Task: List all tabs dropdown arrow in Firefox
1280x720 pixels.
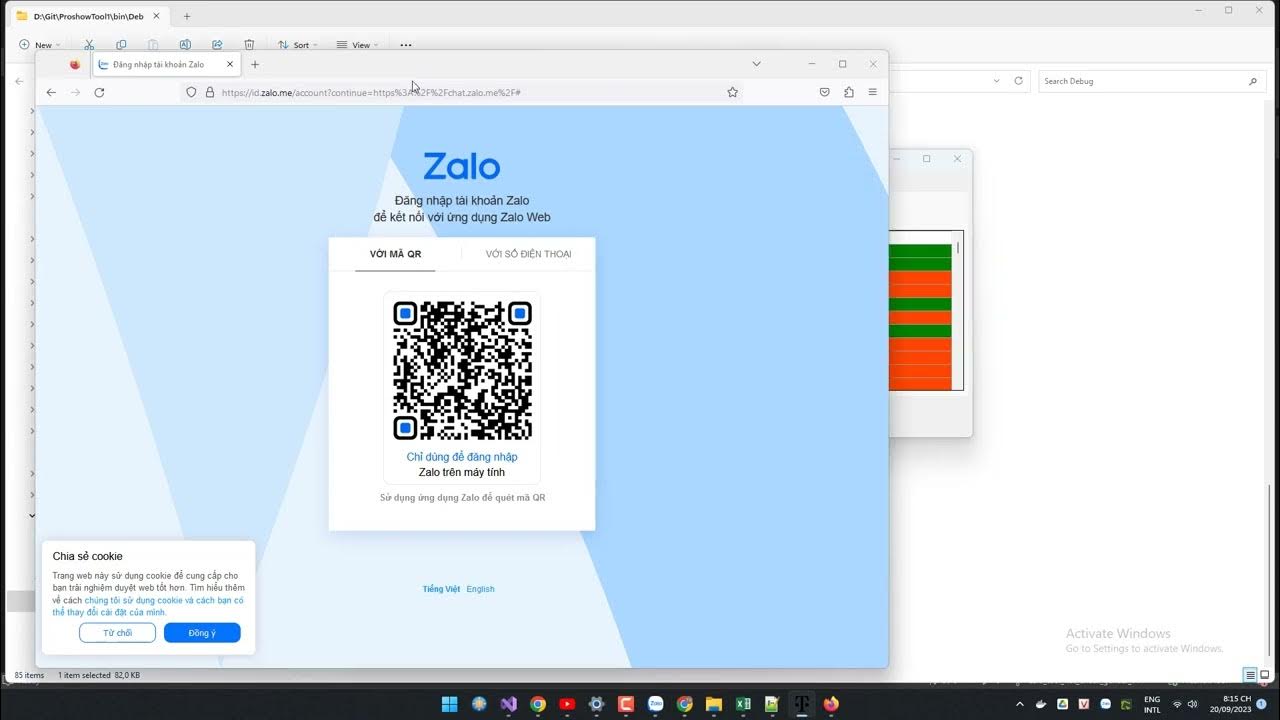Action: [x=756, y=64]
